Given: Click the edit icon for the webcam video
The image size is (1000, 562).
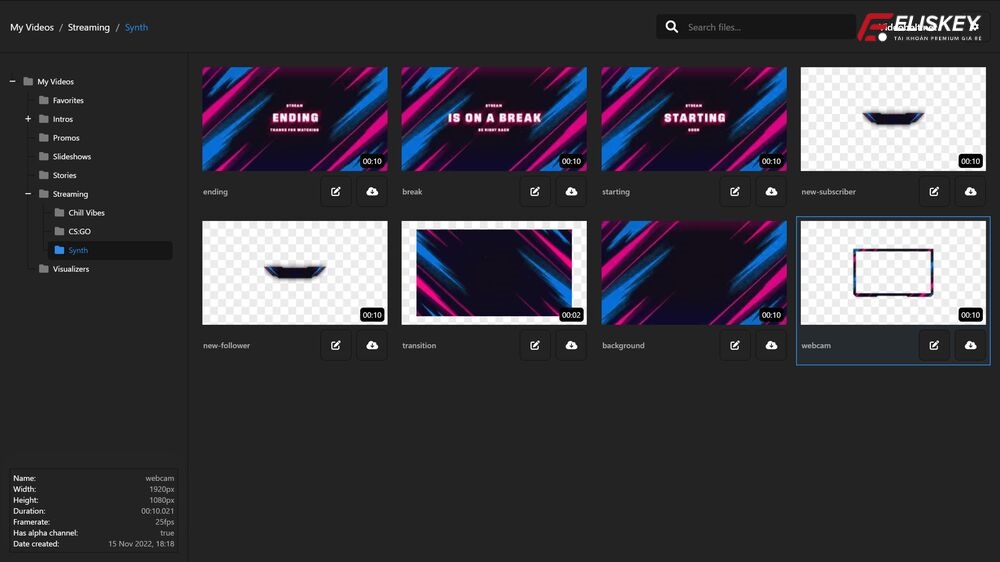Looking at the screenshot, I should pos(934,345).
